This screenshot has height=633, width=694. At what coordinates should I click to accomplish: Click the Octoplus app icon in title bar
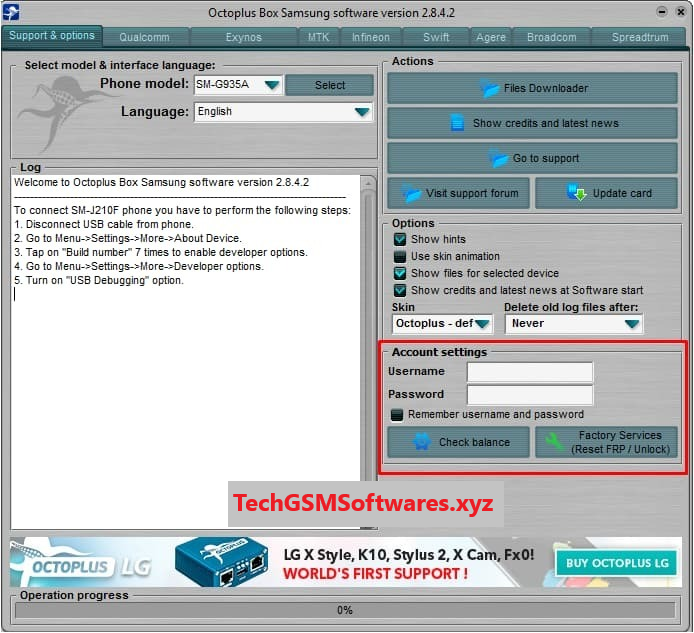(x=13, y=13)
